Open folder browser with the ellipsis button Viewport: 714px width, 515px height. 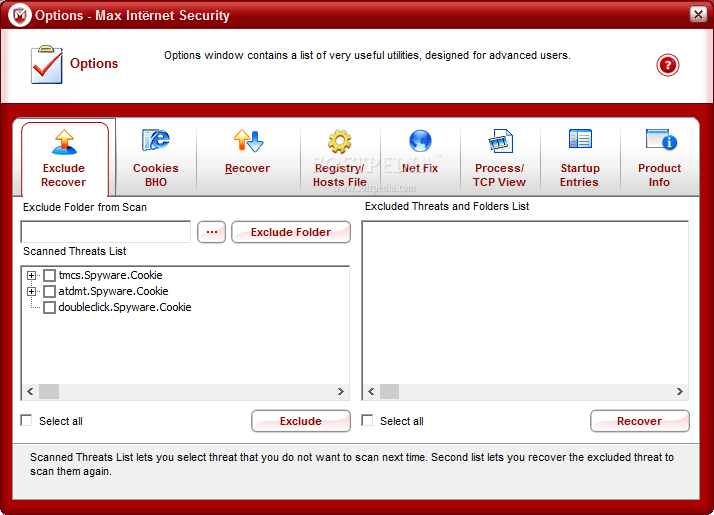[x=211, y=232]
